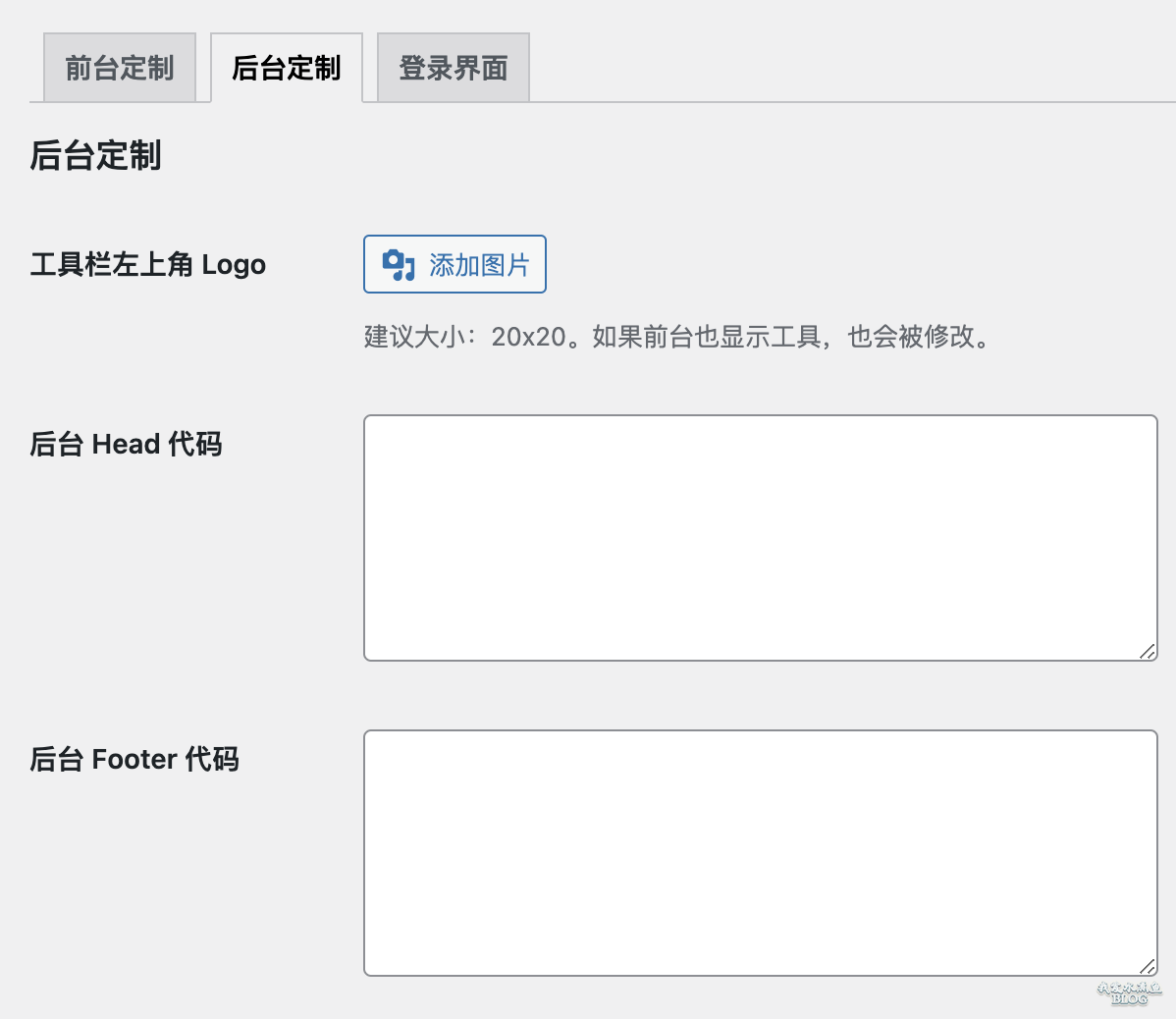
Task: Open the 后台定制 tab
Action: [287, 68]
